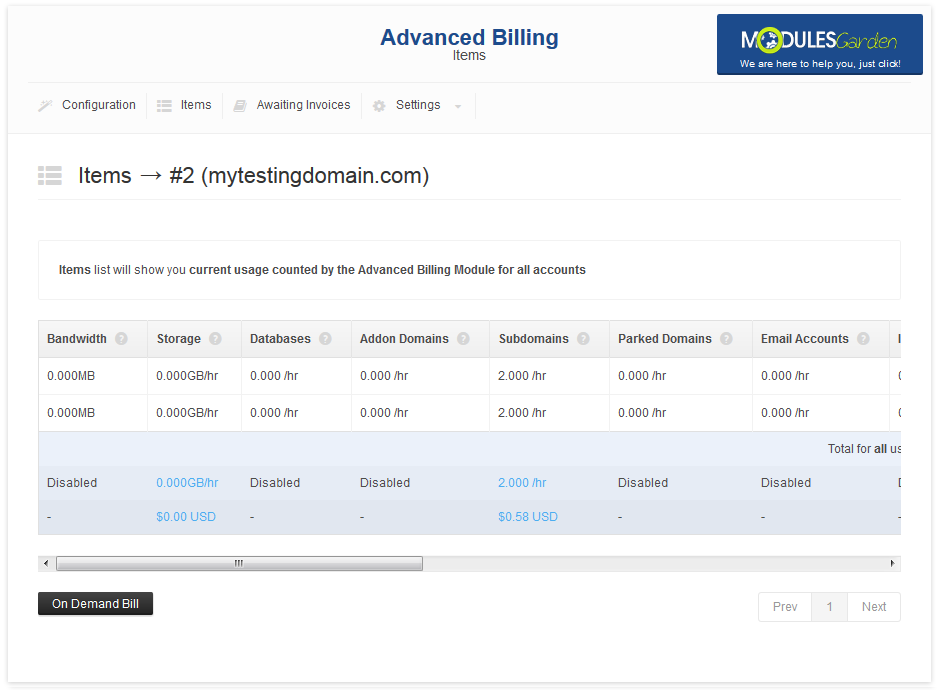Click the Disabled label under Databases

(x=275, y=483)
